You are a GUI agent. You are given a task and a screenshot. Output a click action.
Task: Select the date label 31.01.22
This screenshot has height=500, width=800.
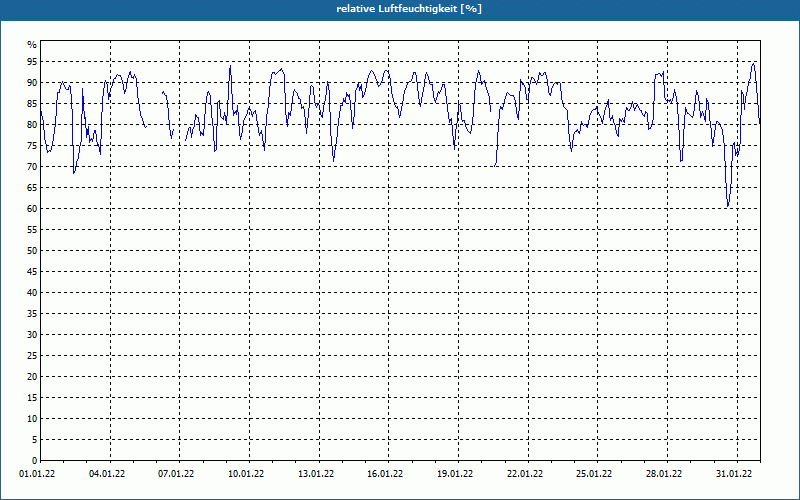click(734, 474)
